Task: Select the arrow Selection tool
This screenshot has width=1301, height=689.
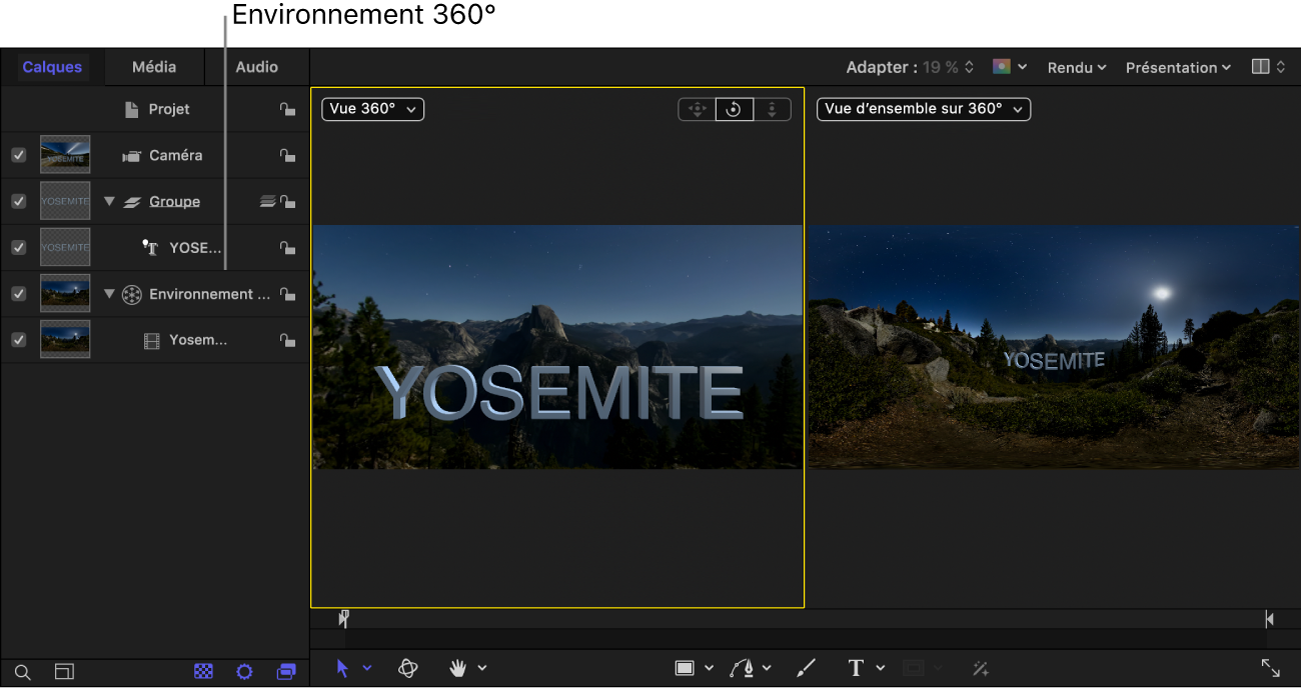Action: pyautogui.click(x=342, y=667)
